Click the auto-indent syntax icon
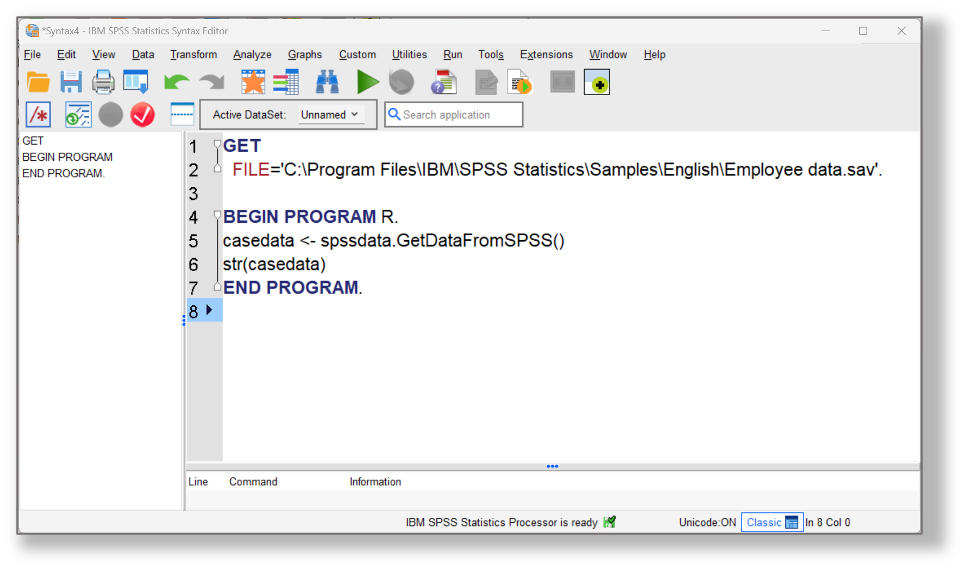 point(78,115)
